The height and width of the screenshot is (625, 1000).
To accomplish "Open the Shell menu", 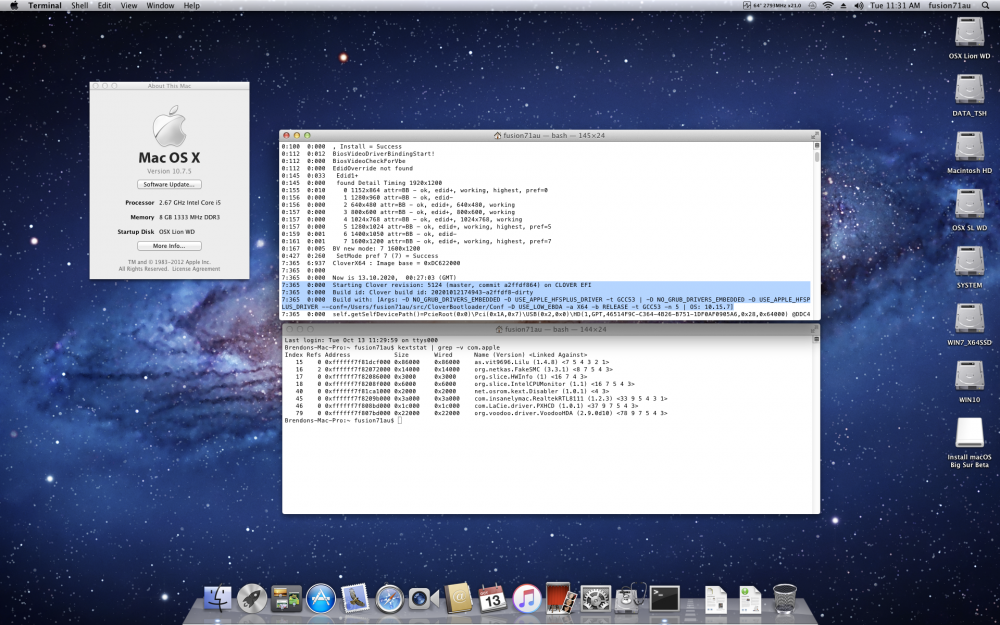I will [x=80, y=6].
